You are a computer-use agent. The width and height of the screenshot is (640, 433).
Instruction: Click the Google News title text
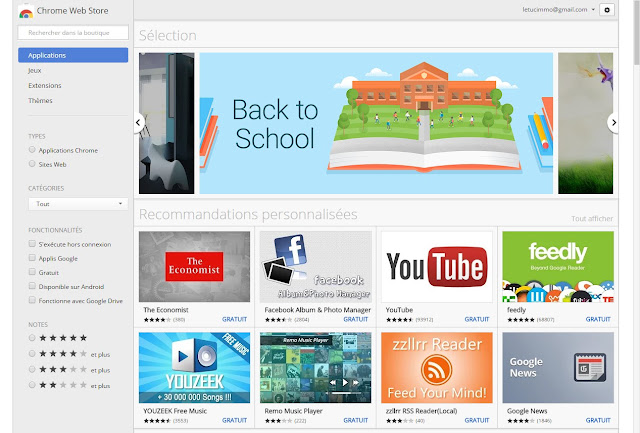pyautogui.click(x=527, y=411)
